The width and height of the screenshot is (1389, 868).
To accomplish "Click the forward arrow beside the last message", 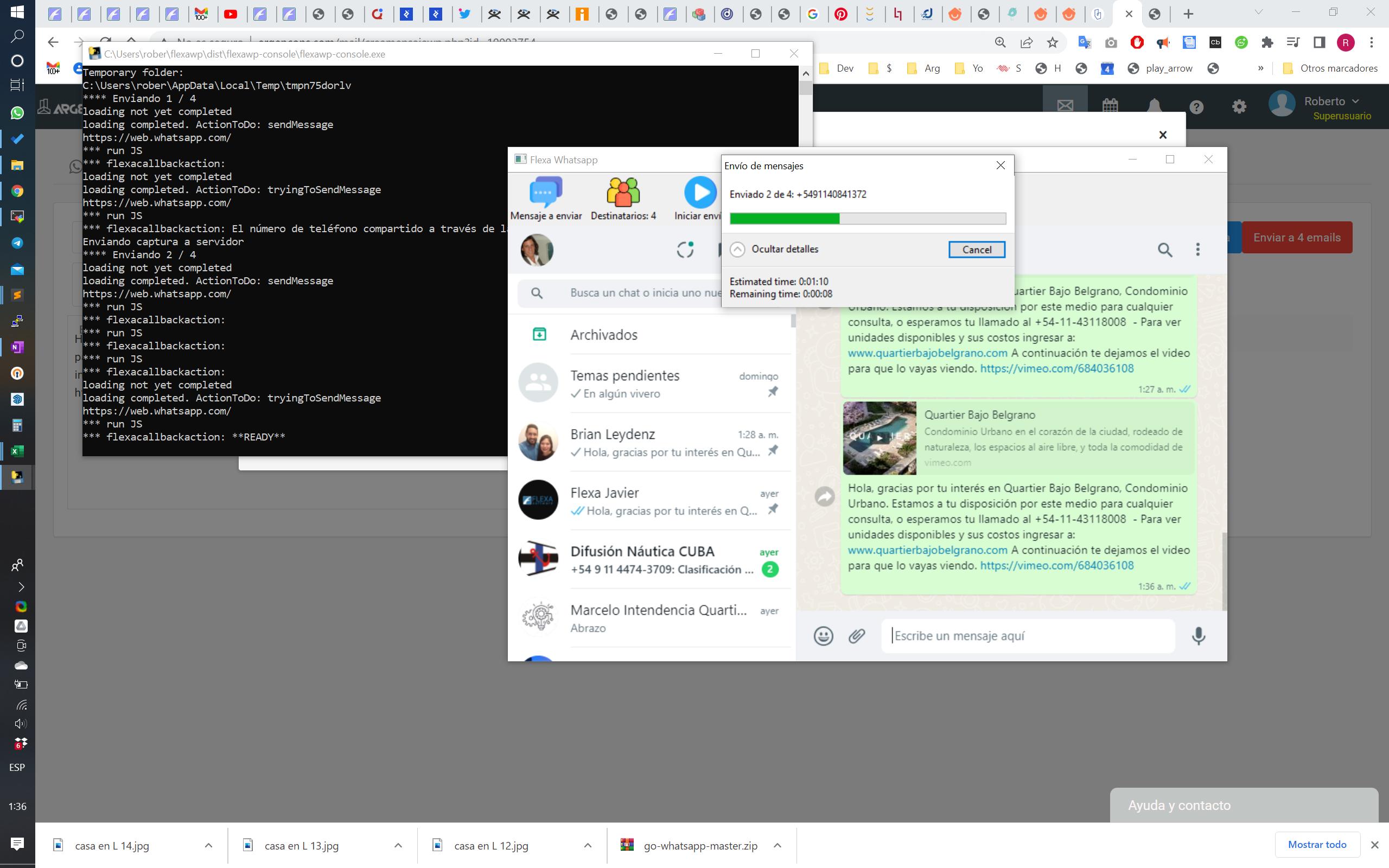I will point(825,496).
